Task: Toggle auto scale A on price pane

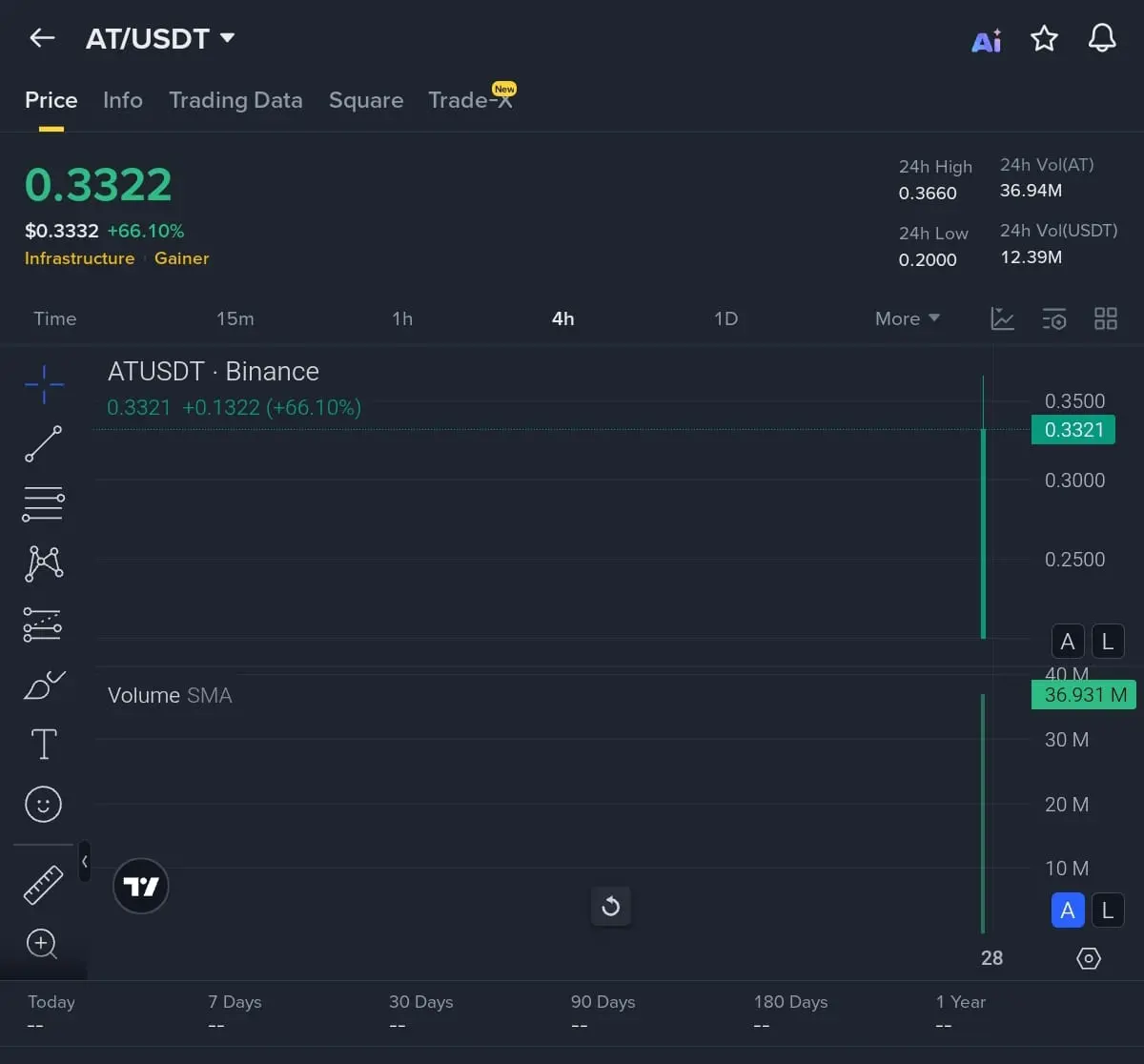Action: (x=1068, y=642)
